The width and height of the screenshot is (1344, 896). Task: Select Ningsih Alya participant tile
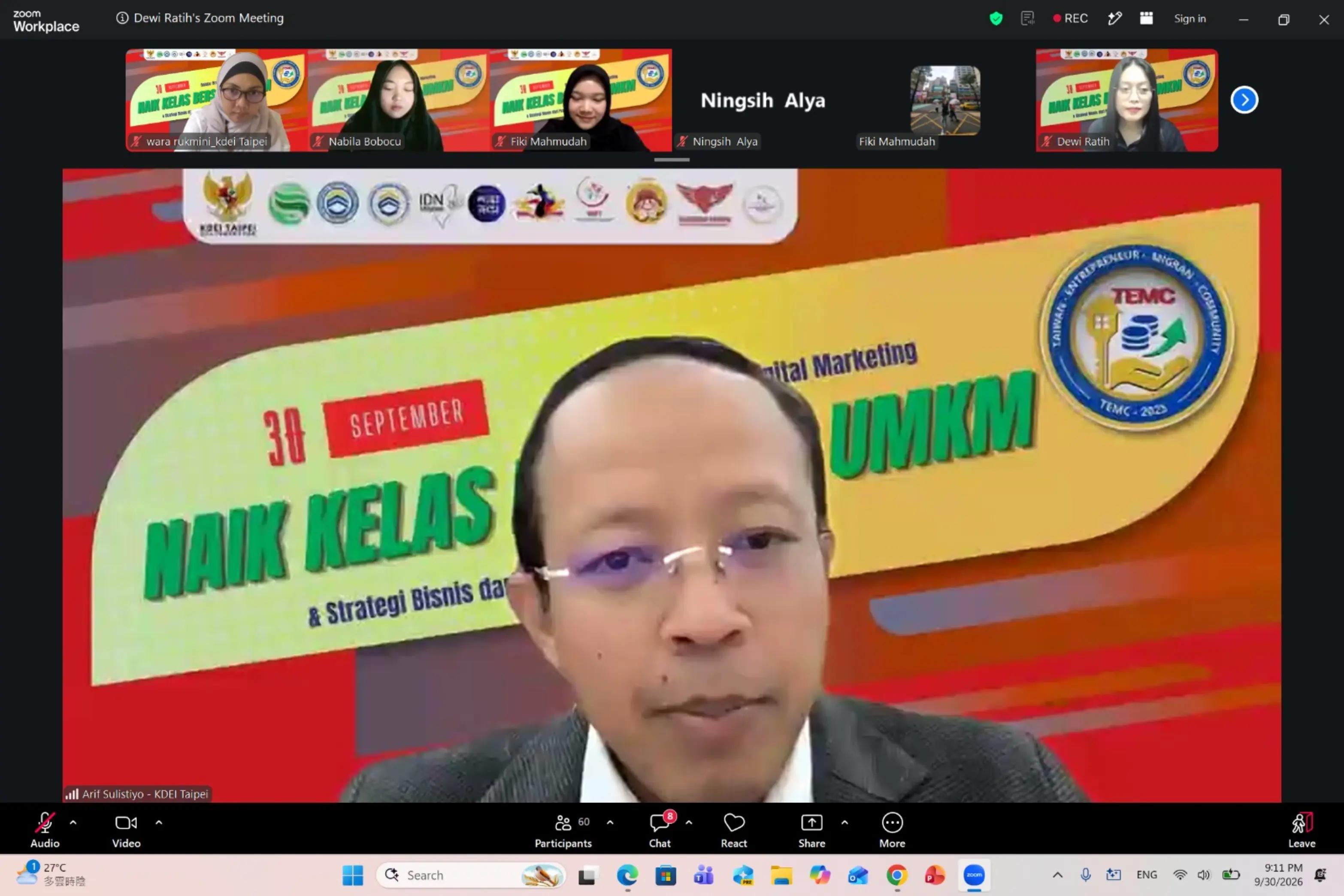tap(762, 100)
